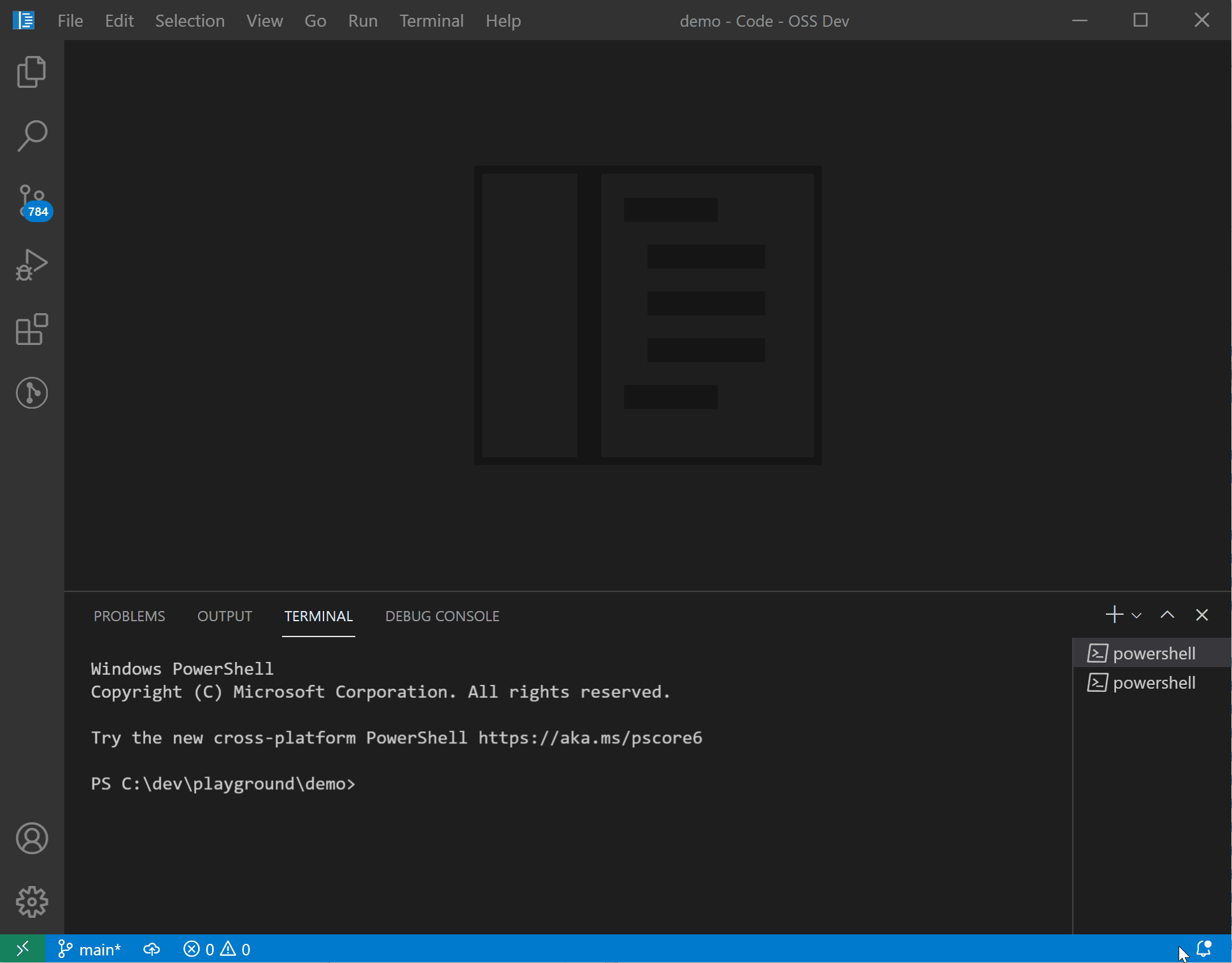
Task: Switch to the PROBLEMS tab
Action: 129,616
